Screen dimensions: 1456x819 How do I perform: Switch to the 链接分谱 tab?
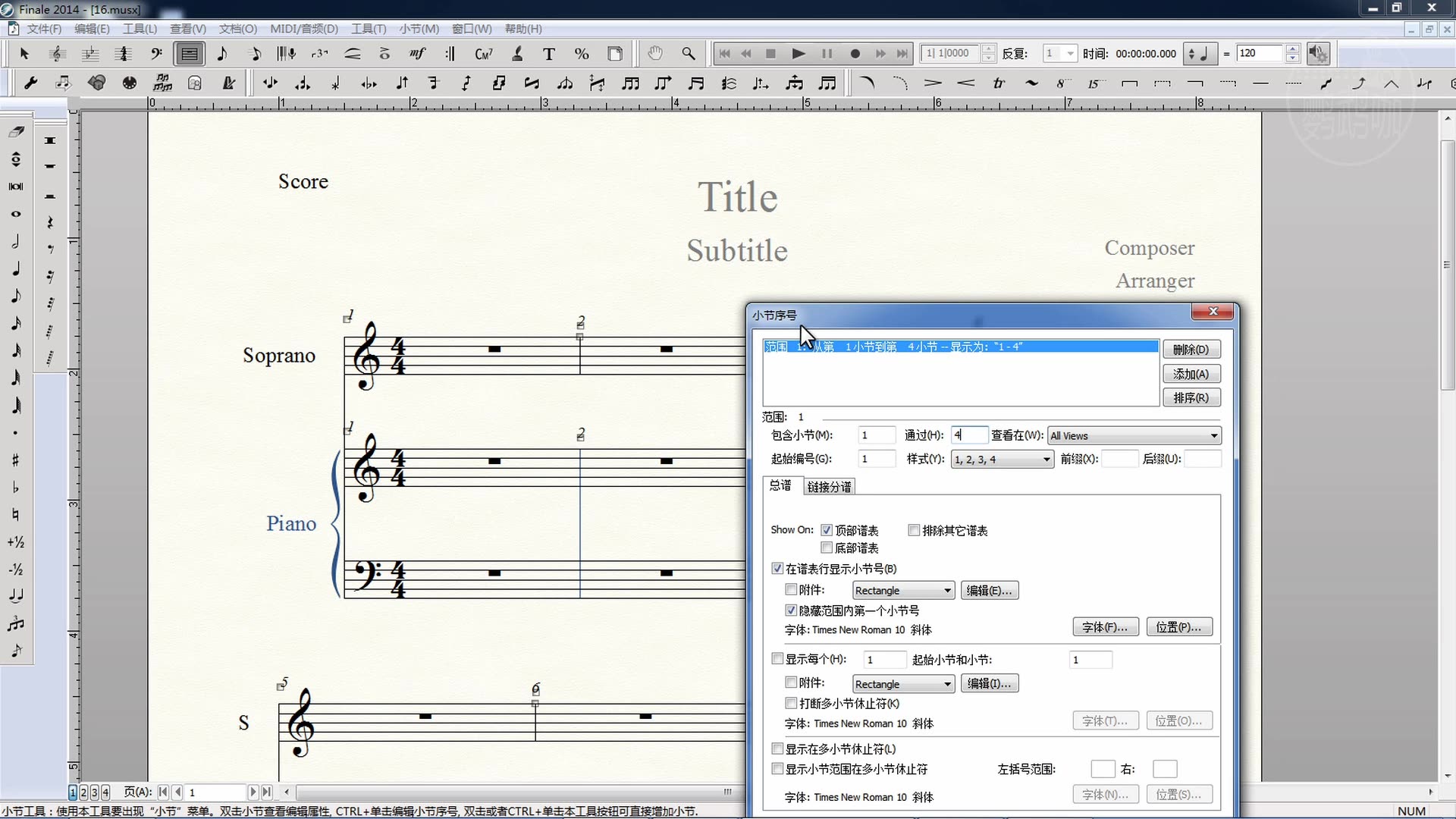coord(829,487)
